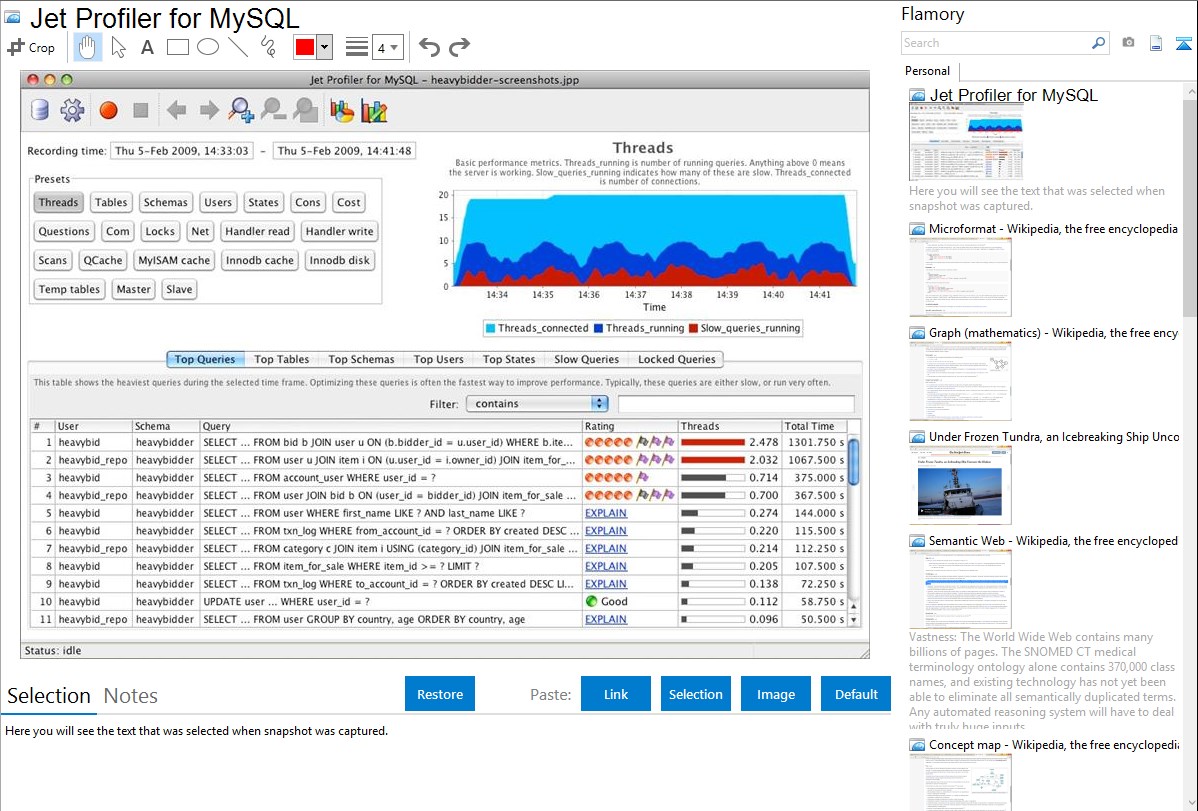Open the Filter 'contains' combo box

tap(537, 404)
